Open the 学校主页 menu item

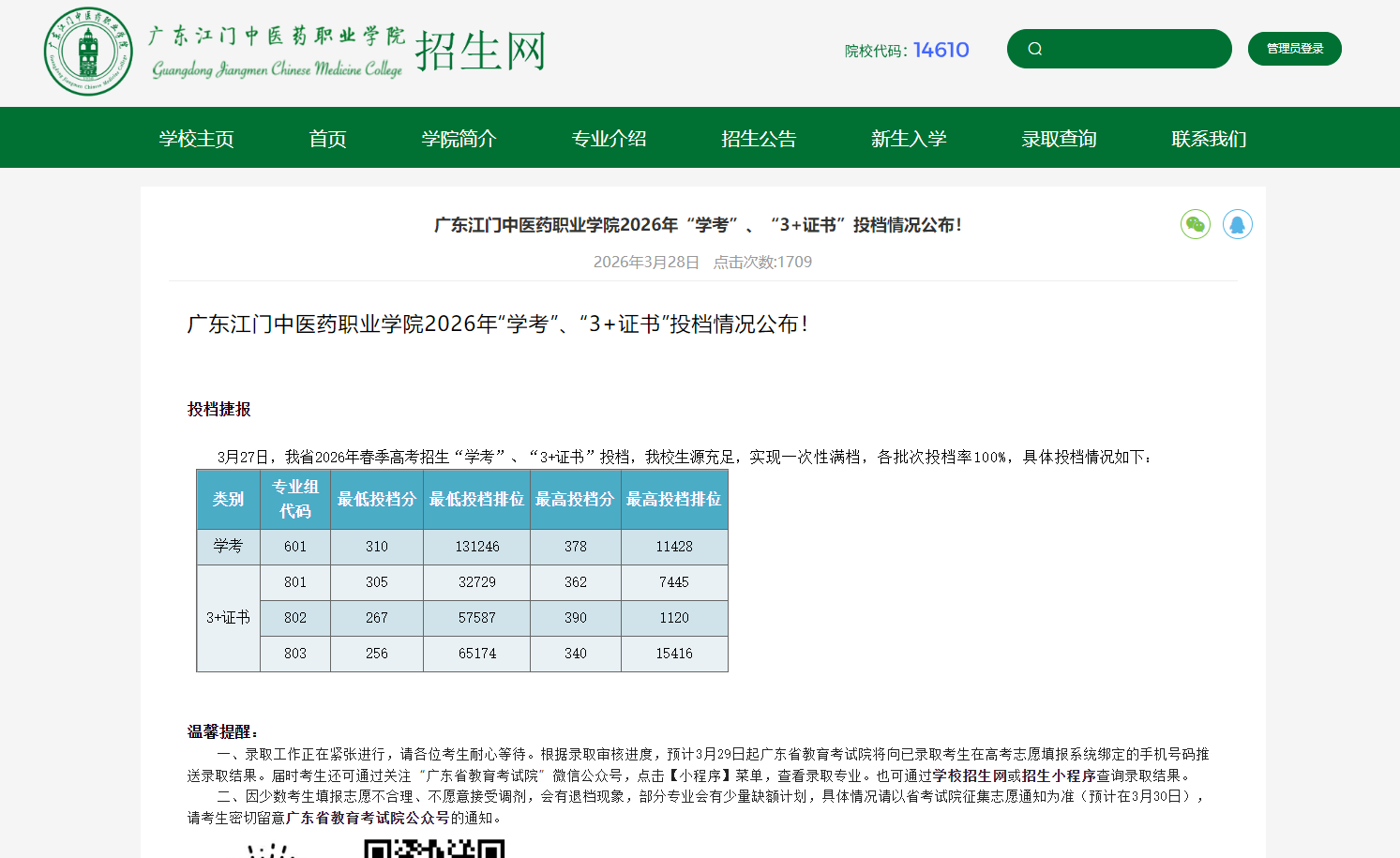coord(197,138)
